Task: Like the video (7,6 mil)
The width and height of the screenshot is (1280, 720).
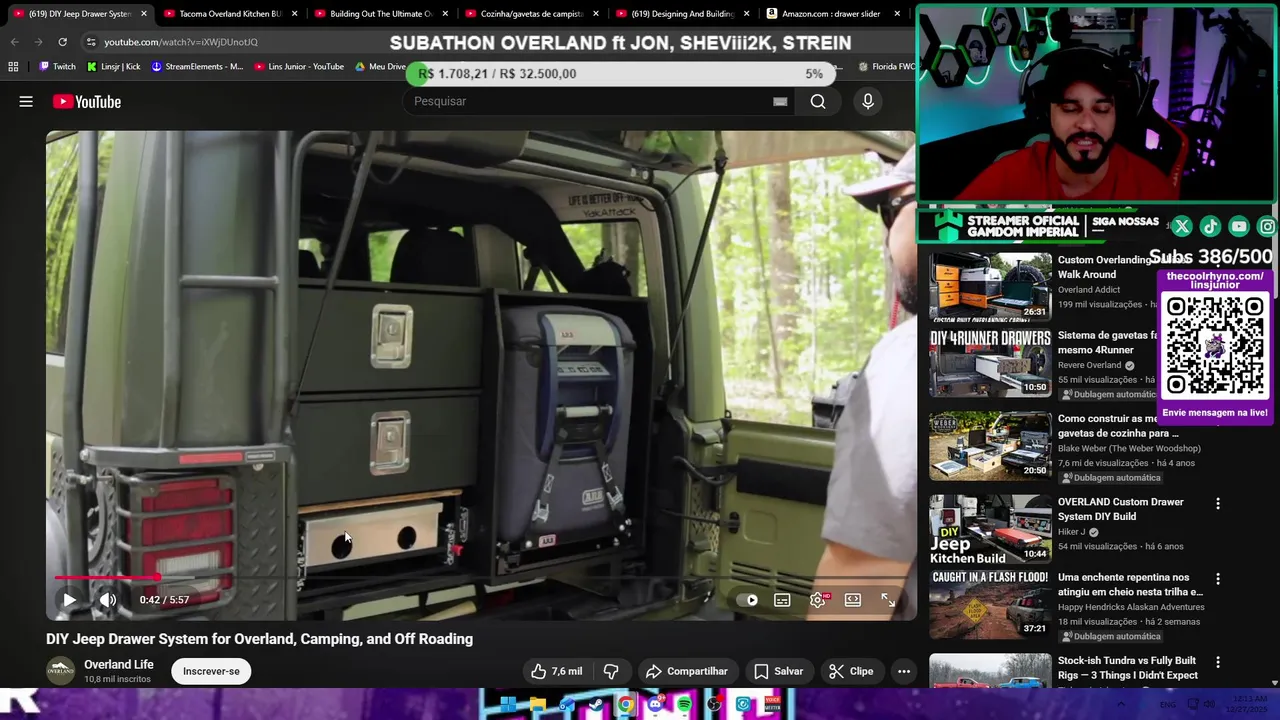Action: pyautogui.click(x=557, y=671)
